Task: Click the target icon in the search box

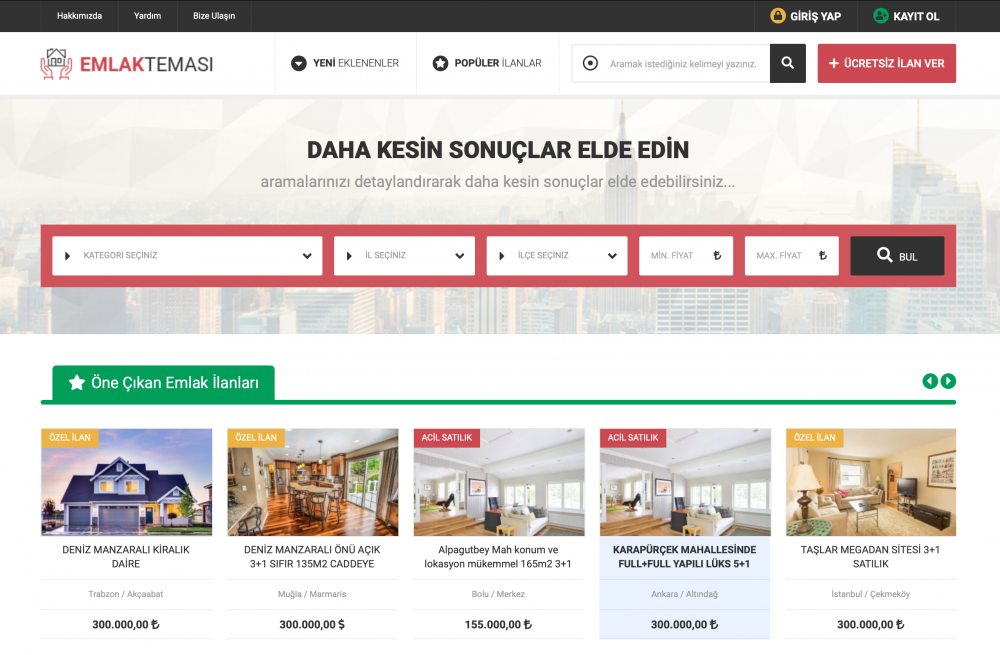Action: 591,63
